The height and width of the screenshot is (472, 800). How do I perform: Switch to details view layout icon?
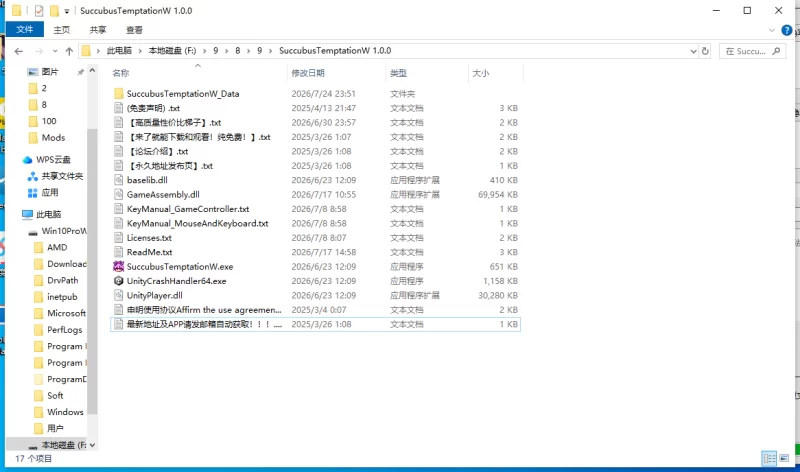point(769,458)
